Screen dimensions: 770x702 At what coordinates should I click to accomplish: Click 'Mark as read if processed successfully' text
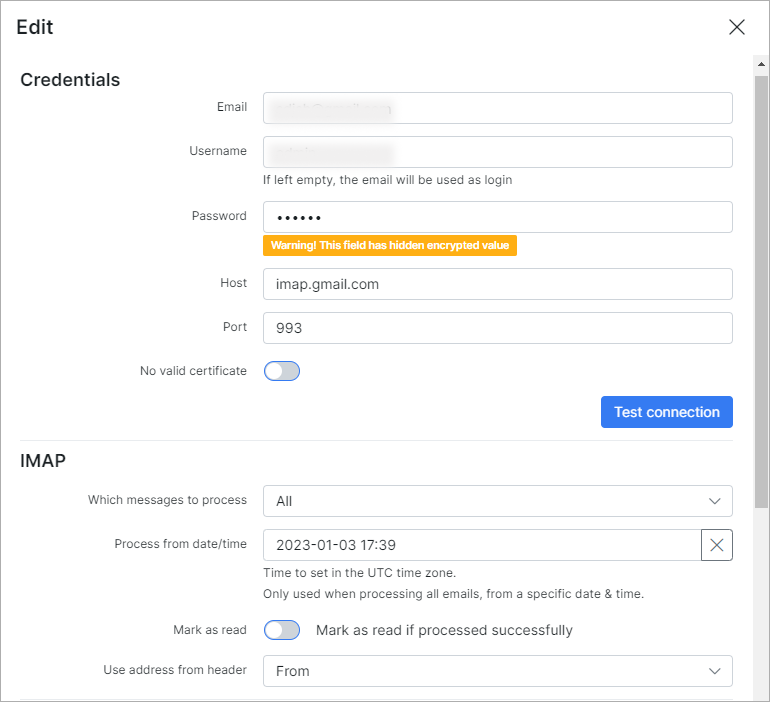[x=444, y=630]
